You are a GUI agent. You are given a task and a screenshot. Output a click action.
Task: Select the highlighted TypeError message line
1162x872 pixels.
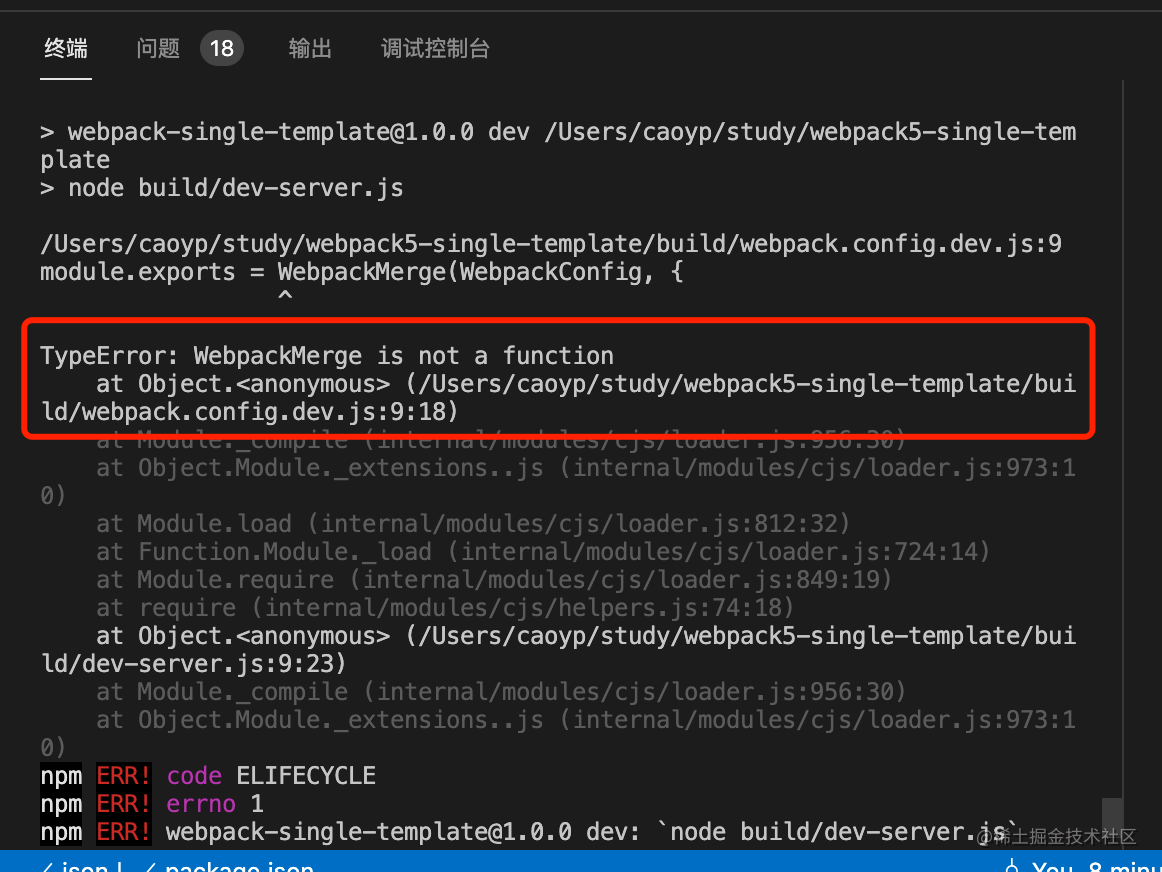pos(327,355)
